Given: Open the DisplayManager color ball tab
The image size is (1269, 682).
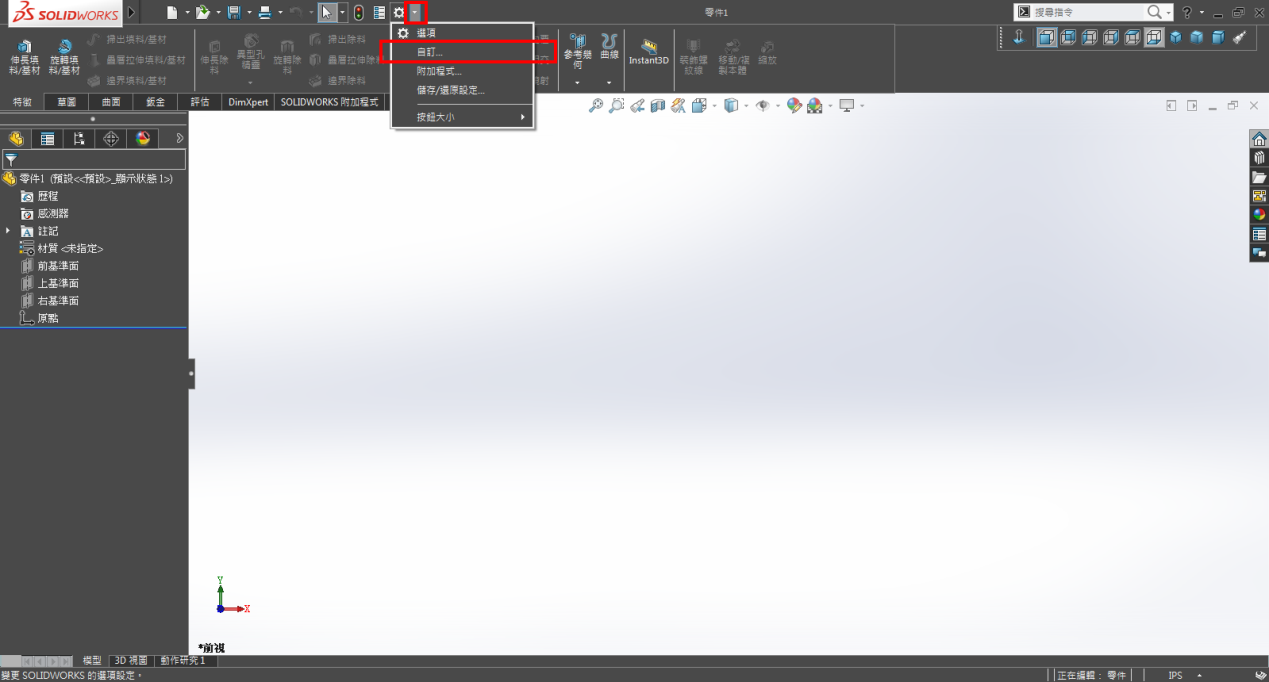Looking at the screenshot, I should 143,139.
